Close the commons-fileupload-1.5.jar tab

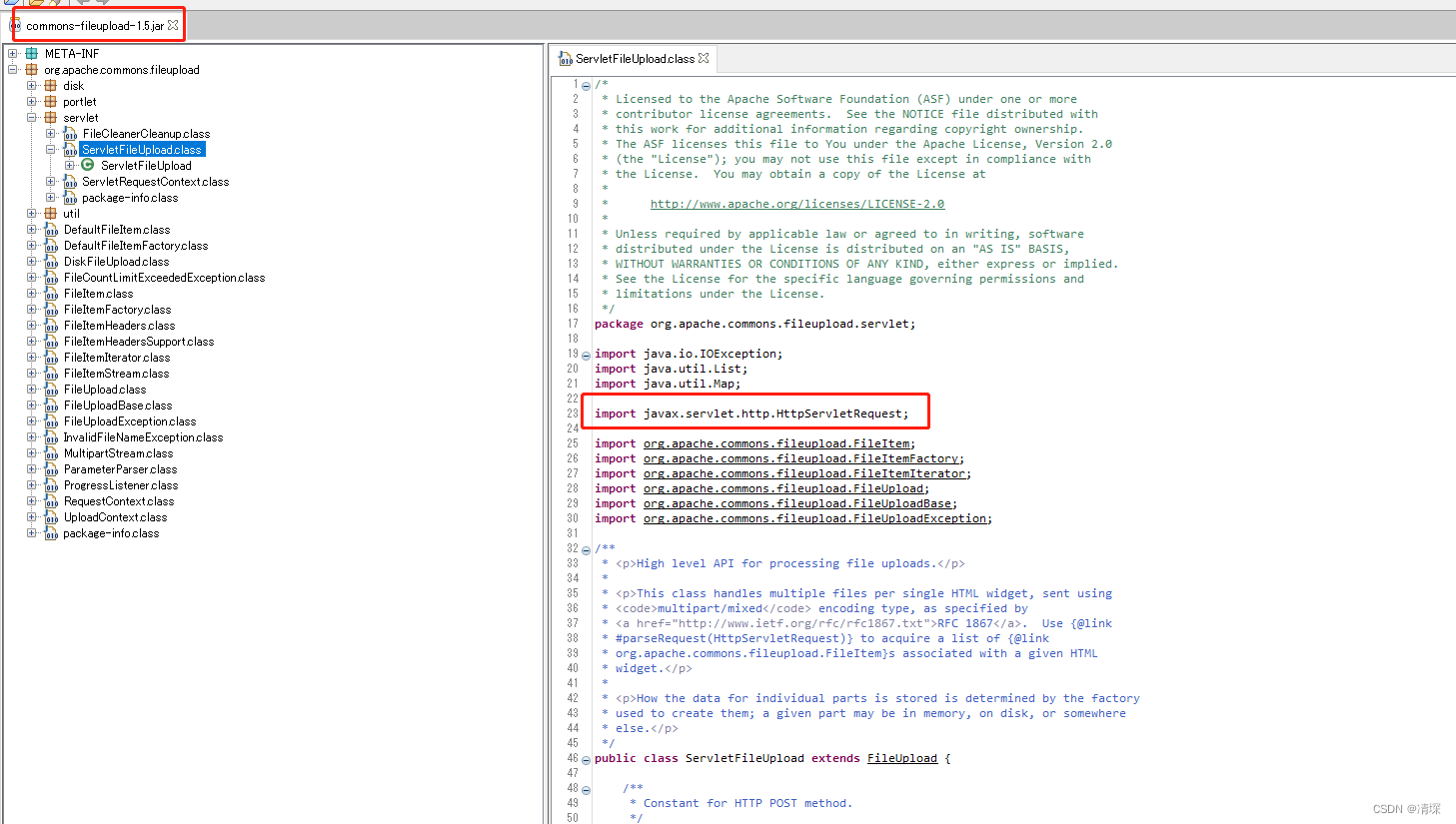(x=173, y=25)
